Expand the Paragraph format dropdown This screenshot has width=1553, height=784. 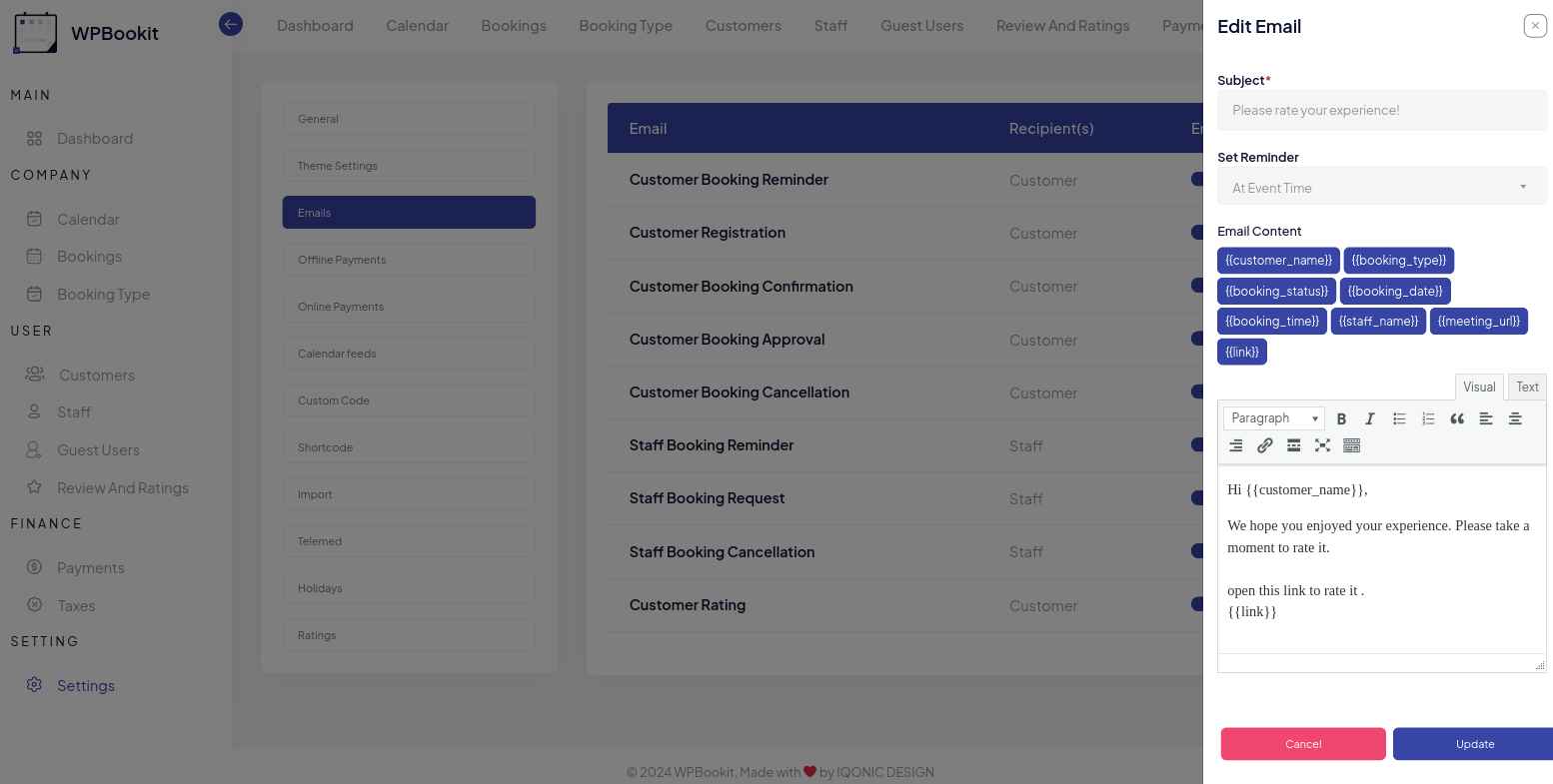tap(1274, 418)
